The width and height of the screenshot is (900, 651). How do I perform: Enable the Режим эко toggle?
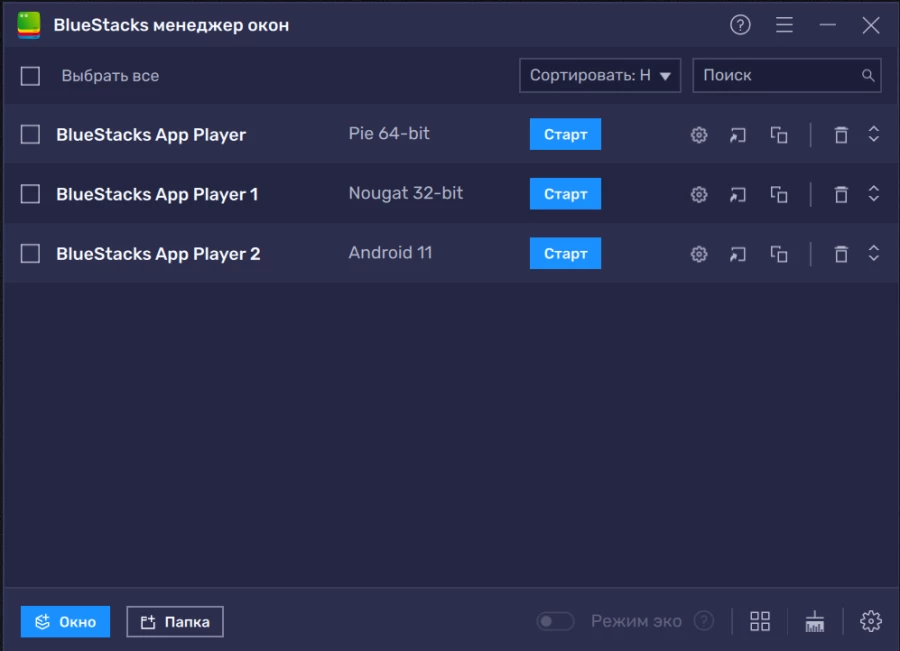(x=556, y=621)
